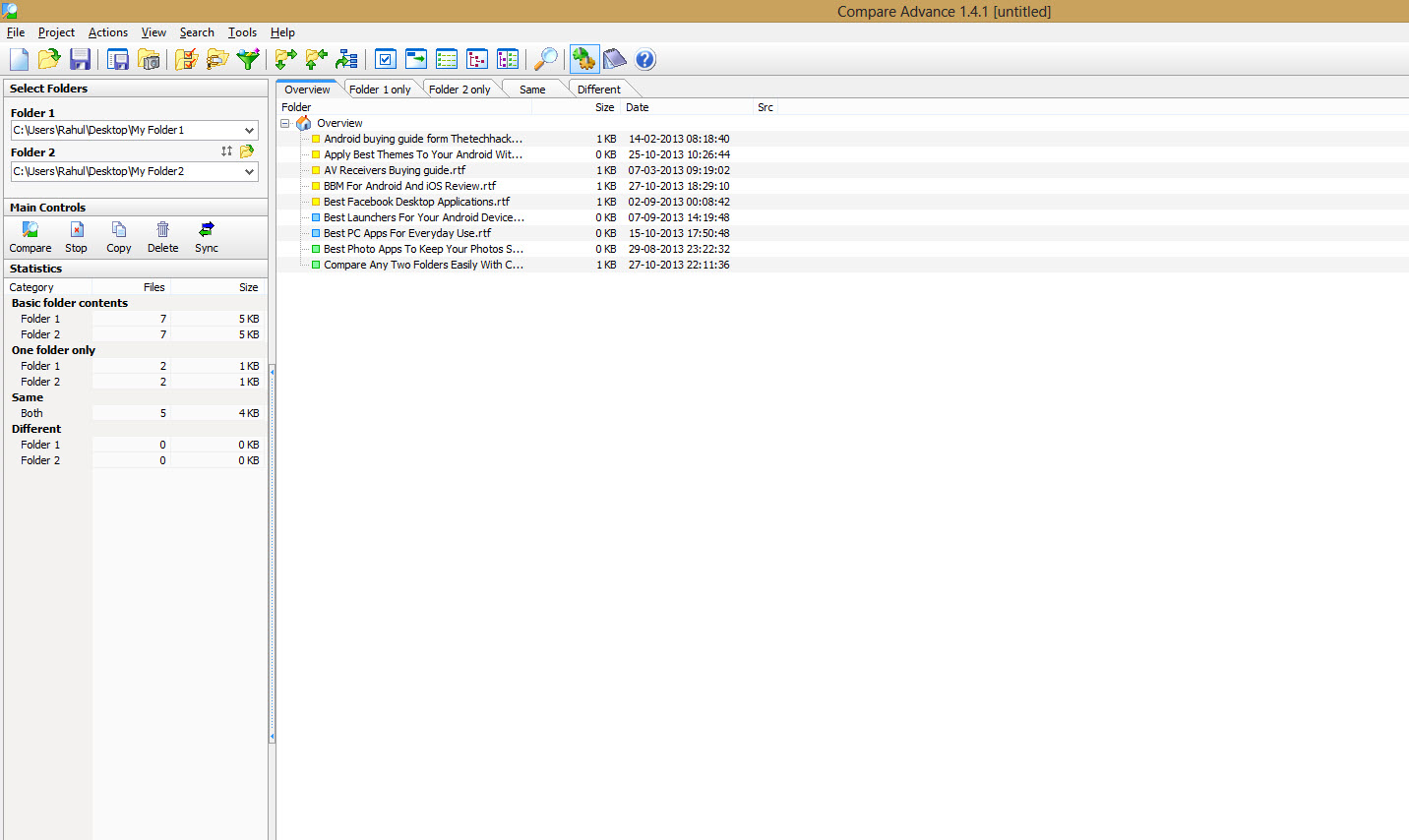Click the green list view icon
This screenshot has height=840, width=1409.
pos(447,59)
